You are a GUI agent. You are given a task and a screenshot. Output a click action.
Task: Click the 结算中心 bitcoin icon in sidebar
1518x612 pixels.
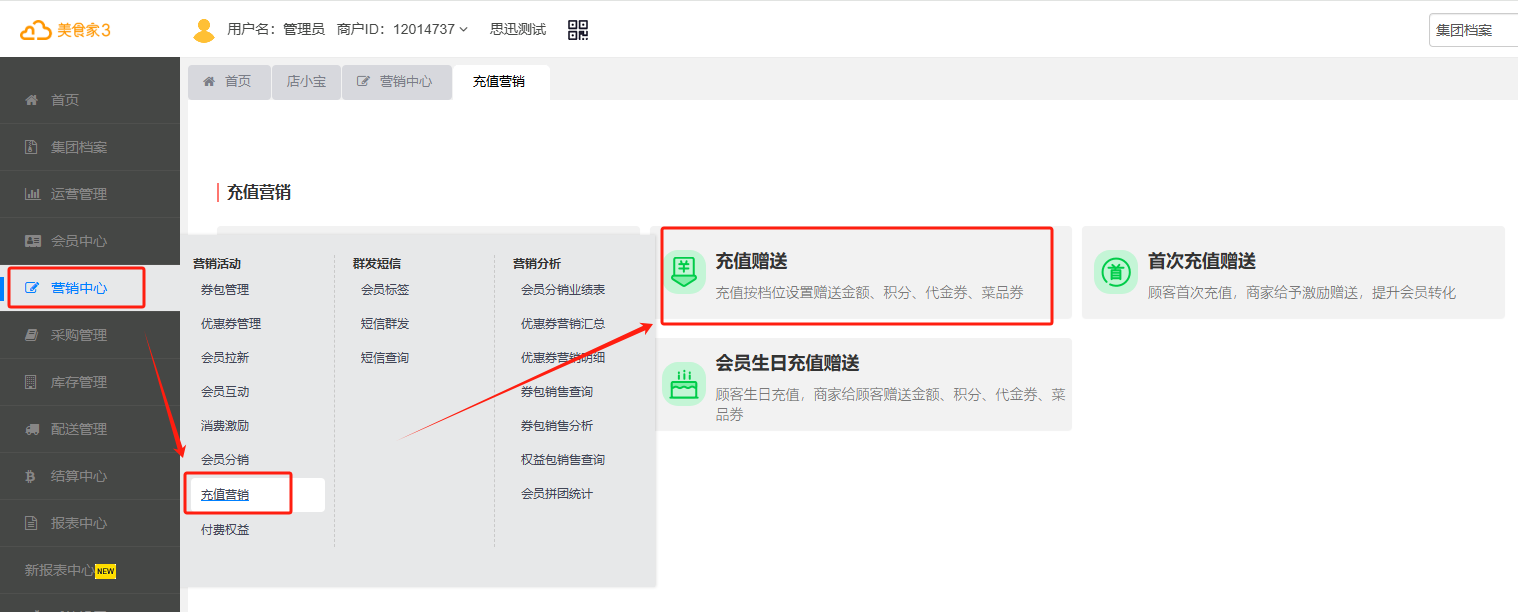(x=32, y=476)
